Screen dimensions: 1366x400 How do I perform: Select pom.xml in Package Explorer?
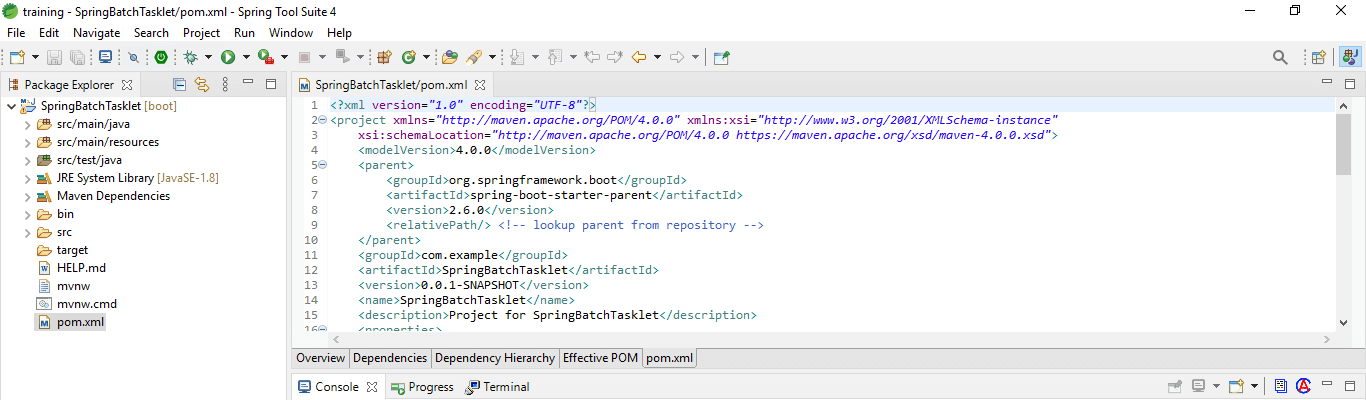(80, 322)
